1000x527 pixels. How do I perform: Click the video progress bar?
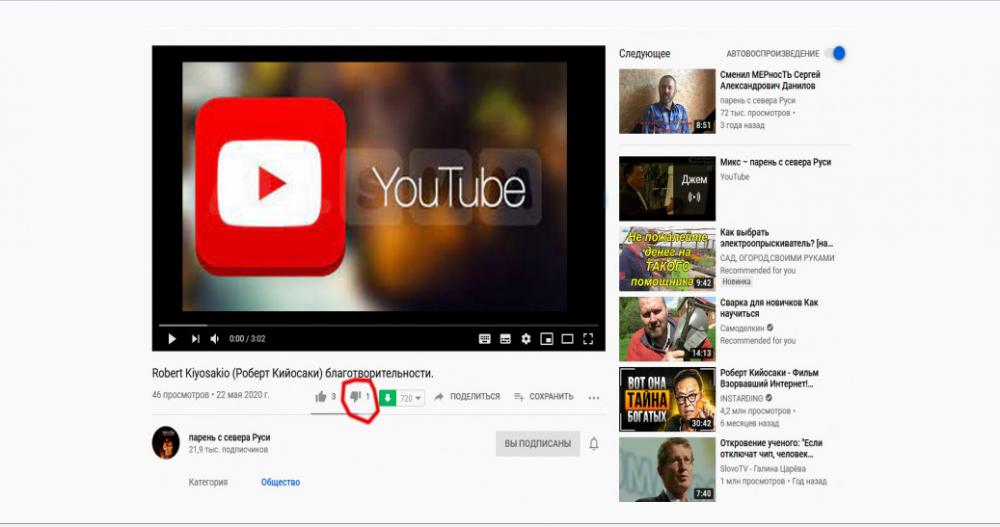tap(380, 325)
